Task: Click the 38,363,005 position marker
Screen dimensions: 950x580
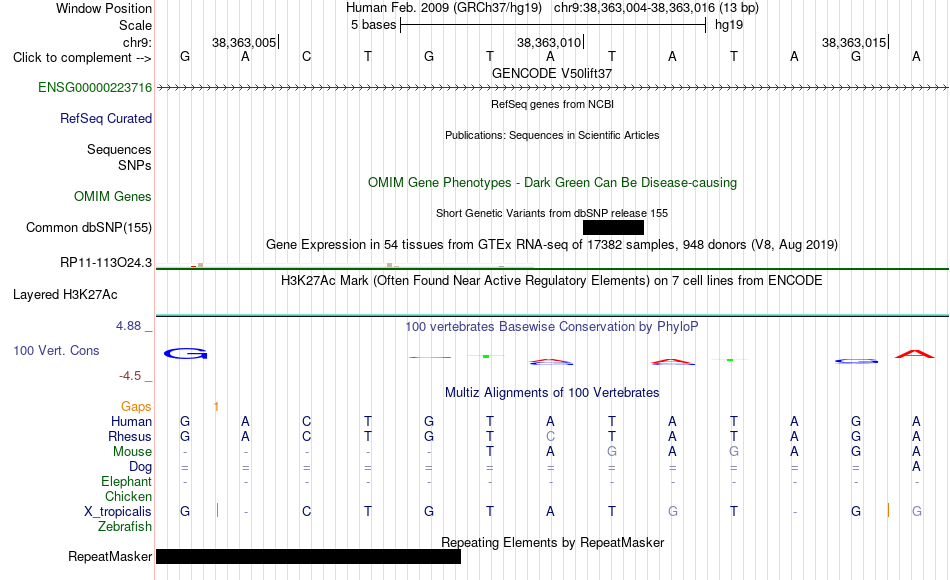Action: pos(244,42)
